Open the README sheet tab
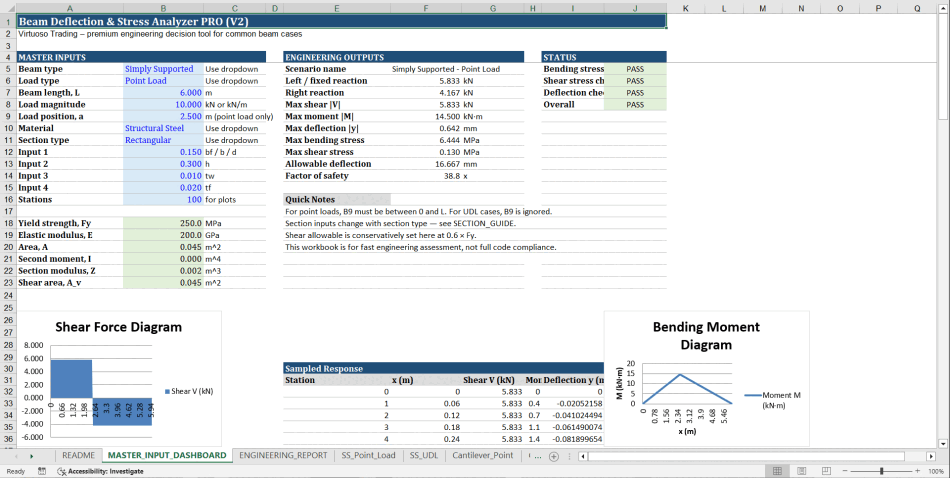Image resolution: width=950 pixels, height=478 pixels. 78,456
